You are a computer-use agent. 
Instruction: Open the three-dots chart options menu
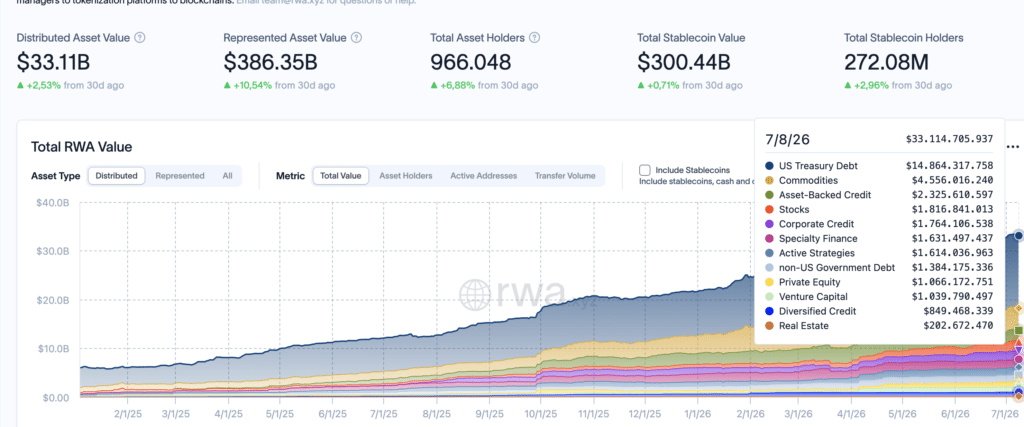point(1014,146)
